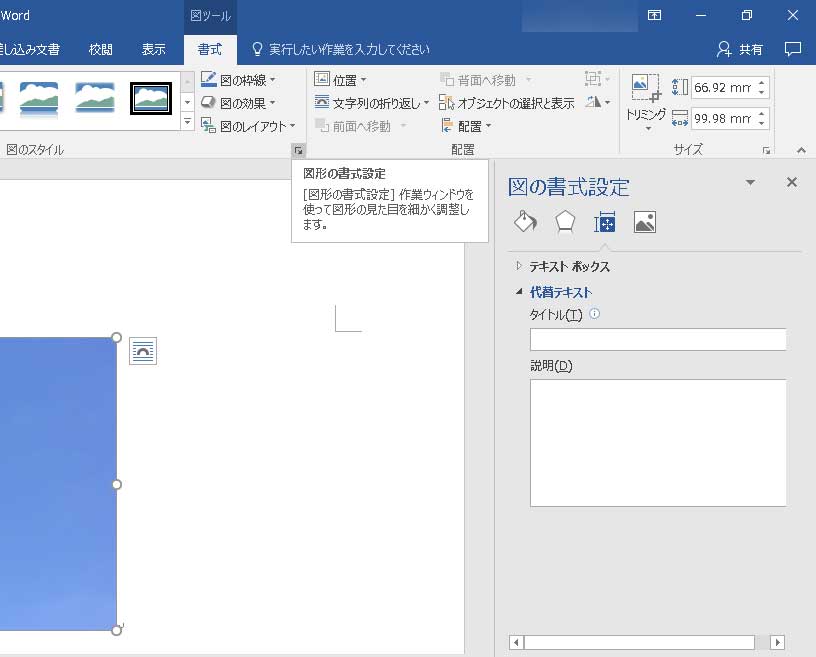Viewport: 816px width, 657px height.
Task: Close the 図の書式設定 pane
Action: click(792, 182)
